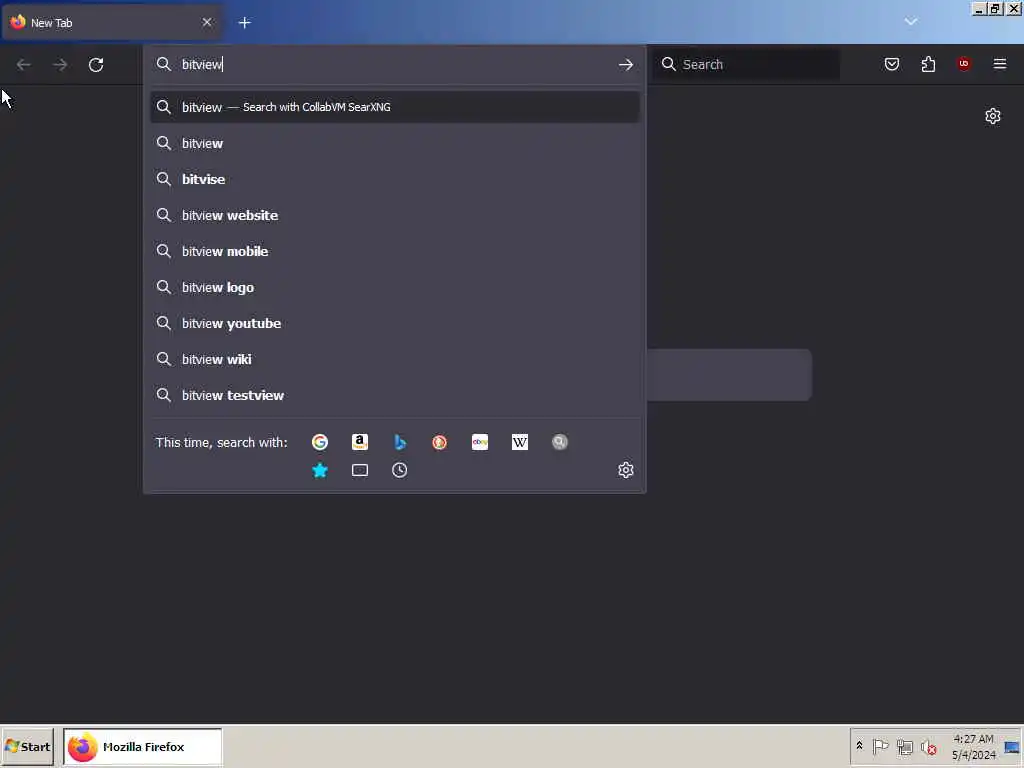Show hidden tray icons chevron
This screenshot has height=768, width=1024.
[x=859, y=746]
